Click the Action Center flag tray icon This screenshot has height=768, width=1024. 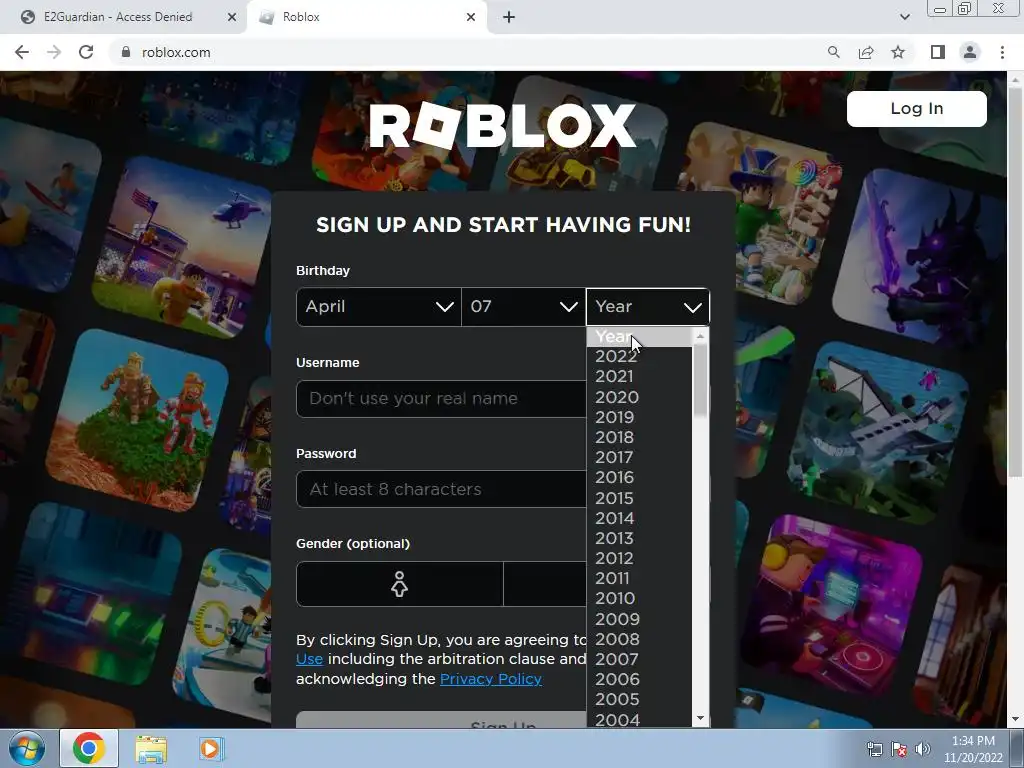(899, 749)
